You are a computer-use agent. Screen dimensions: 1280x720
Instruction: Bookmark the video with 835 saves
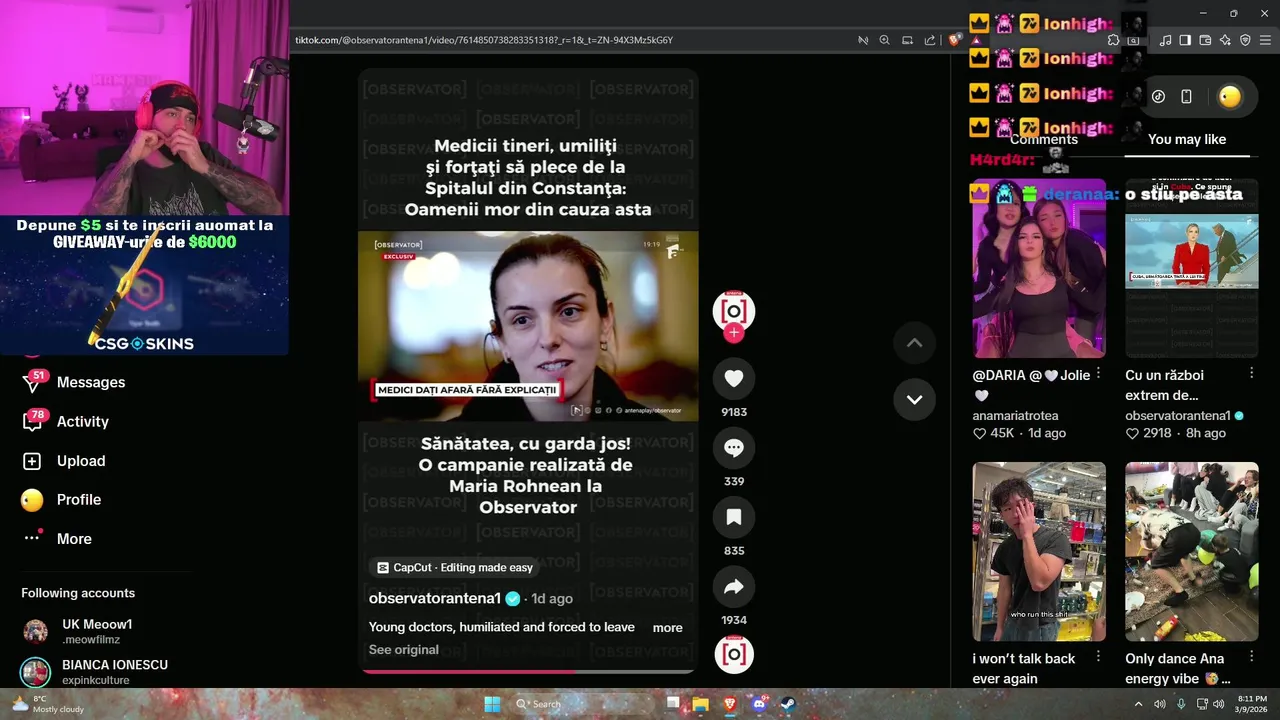(x=733, y=517)
